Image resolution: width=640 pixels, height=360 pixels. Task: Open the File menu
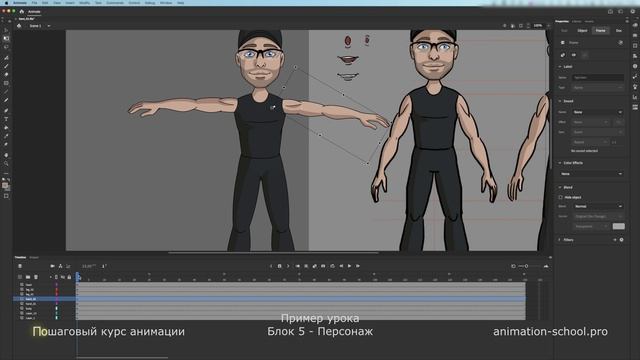click(34, 3)
